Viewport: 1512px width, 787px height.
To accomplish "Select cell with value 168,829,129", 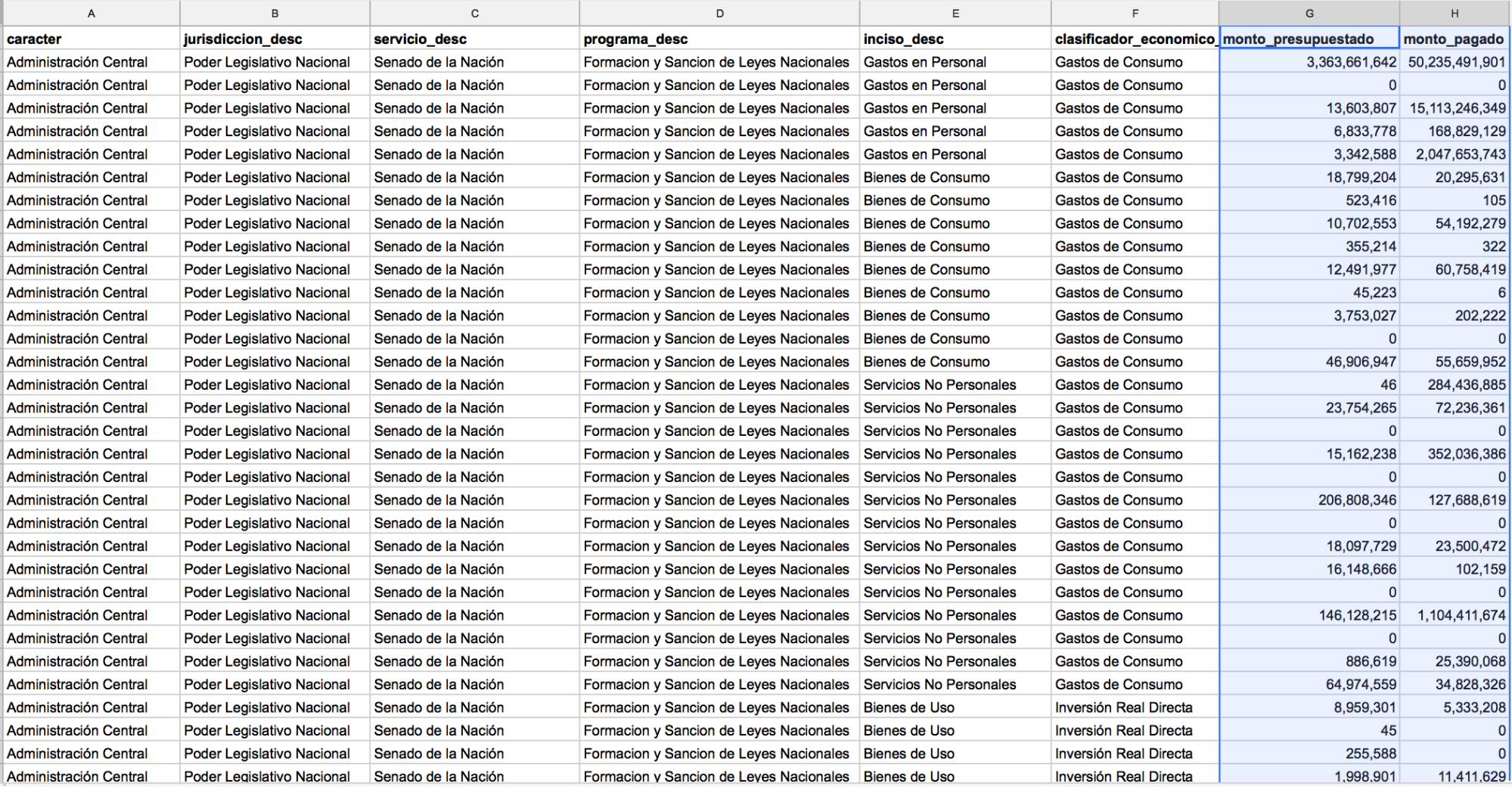I will (x=1455, y=131).
